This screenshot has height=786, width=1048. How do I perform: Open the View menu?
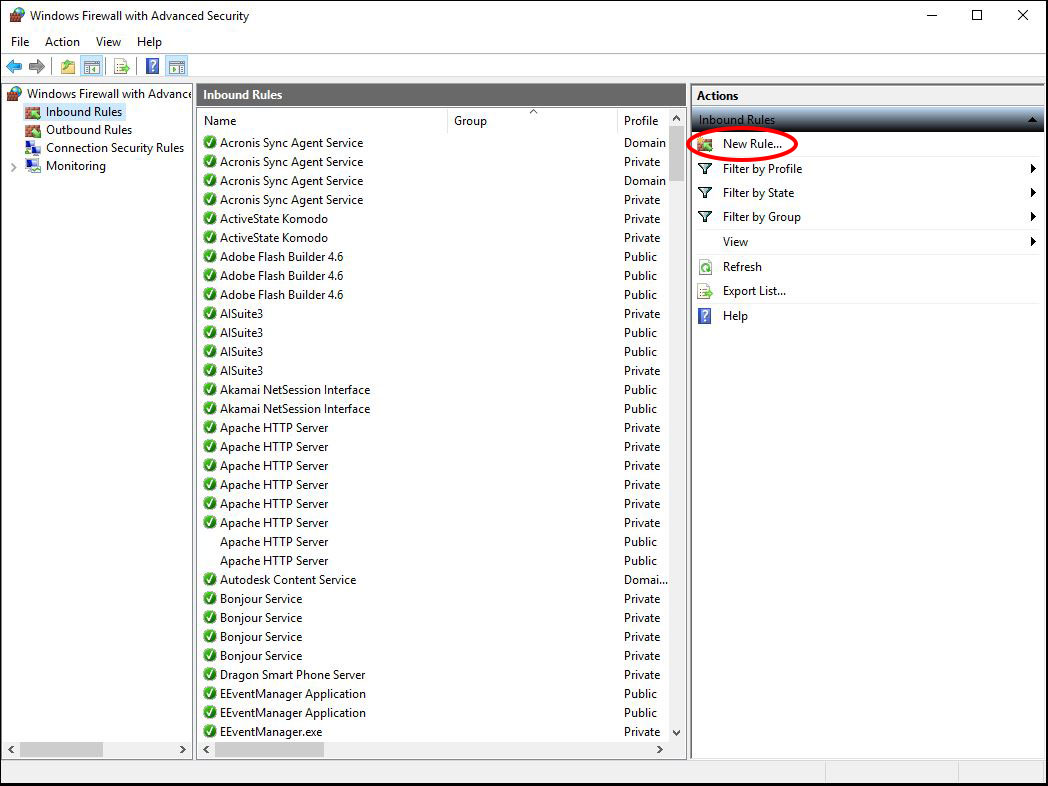tap(108, 41)
